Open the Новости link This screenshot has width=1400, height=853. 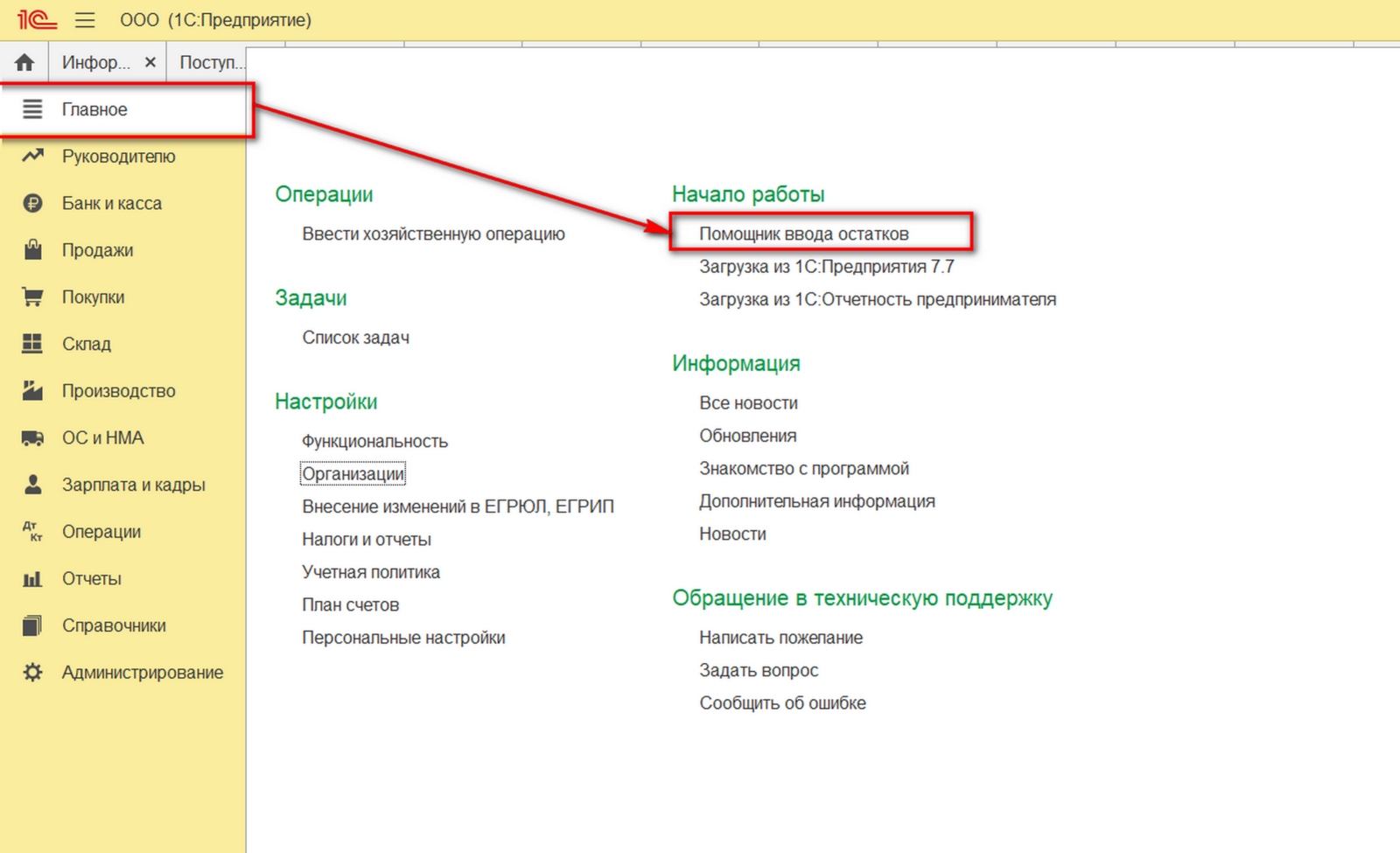(x=733, y=534)
